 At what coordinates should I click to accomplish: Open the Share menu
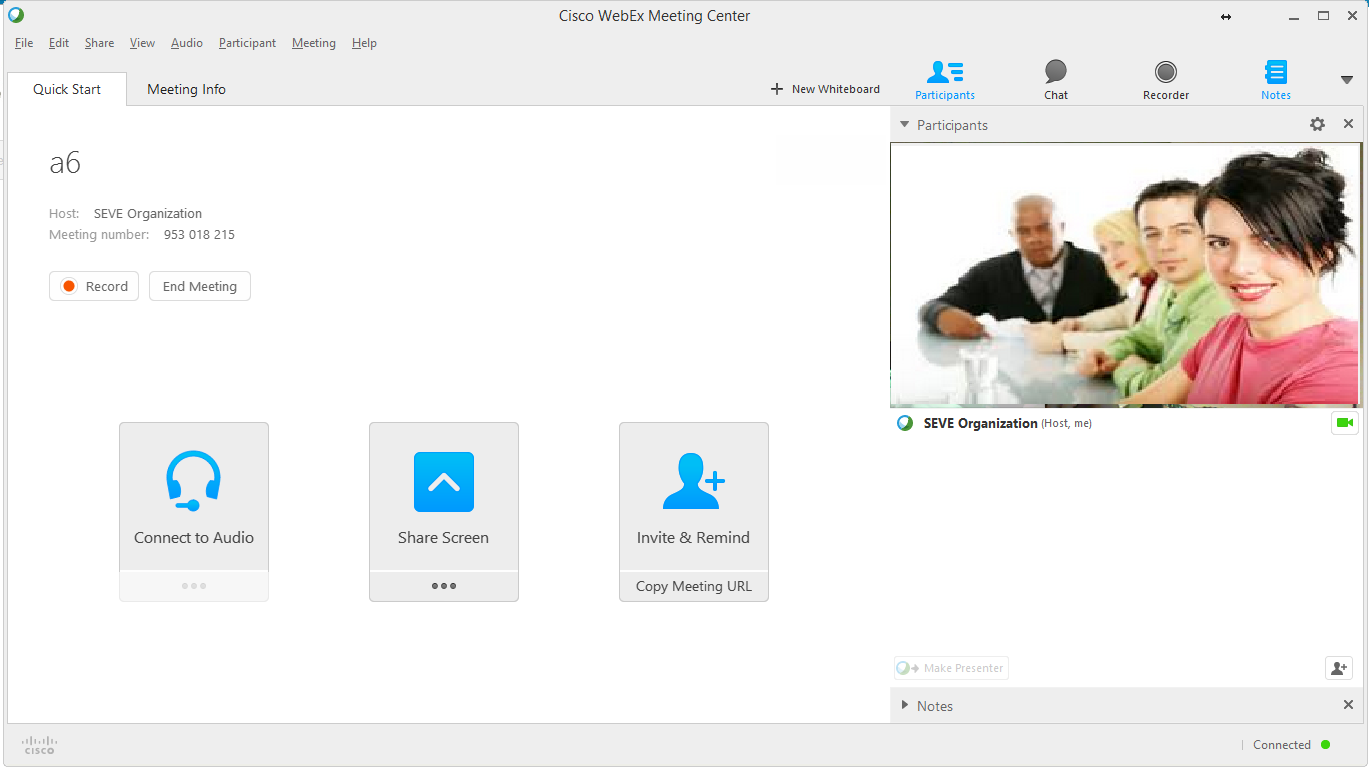coord(99,43)
